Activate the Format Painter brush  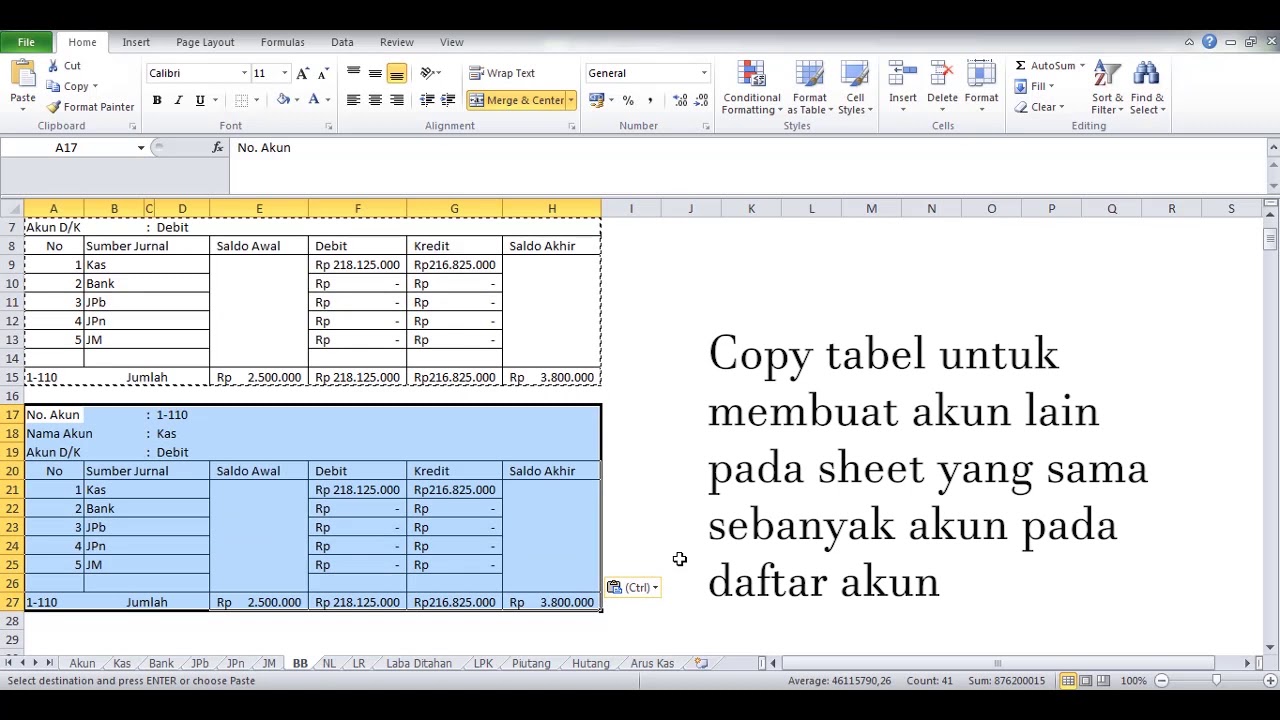pyautogui.click(x=90, y=107)
